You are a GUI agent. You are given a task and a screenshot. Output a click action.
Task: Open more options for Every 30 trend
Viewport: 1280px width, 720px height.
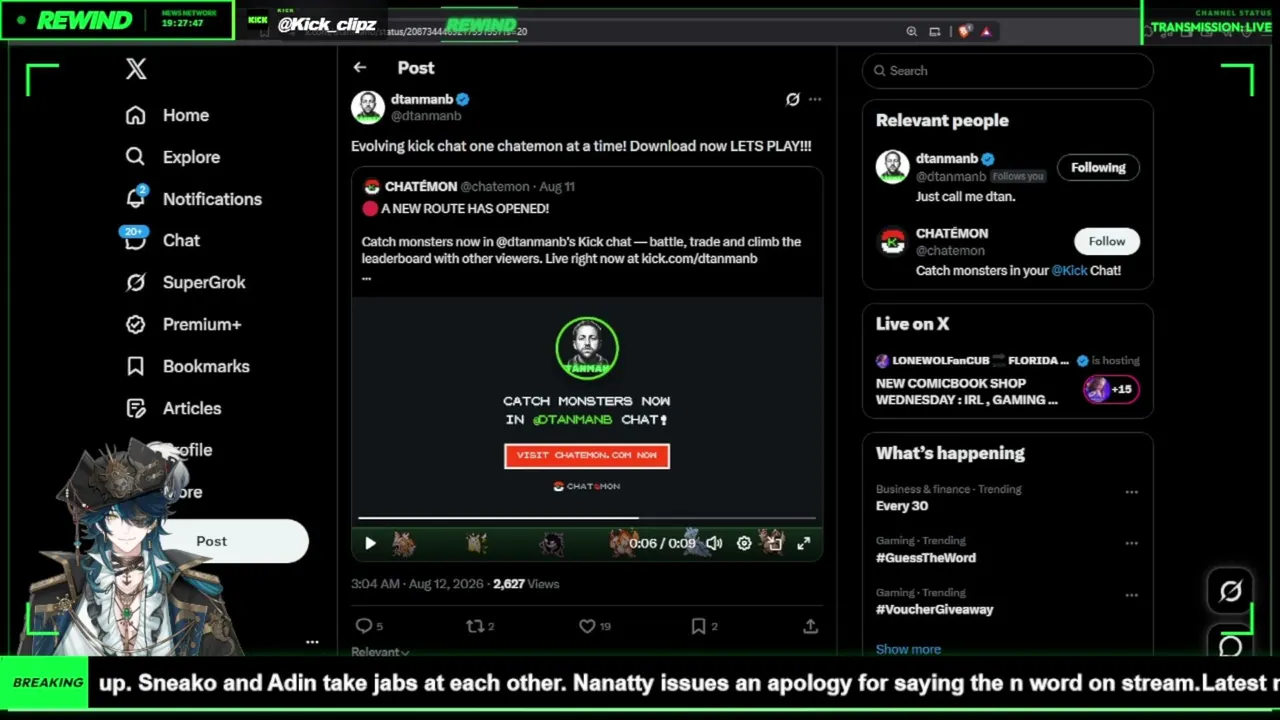click(1131, 492)
